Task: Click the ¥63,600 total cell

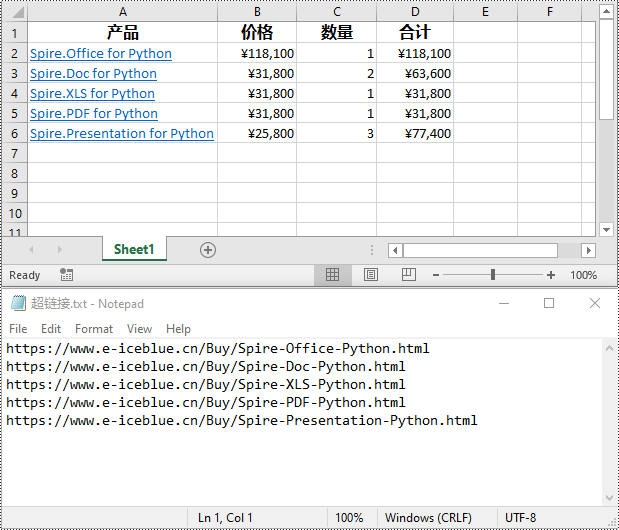Action: coord(415,73)
